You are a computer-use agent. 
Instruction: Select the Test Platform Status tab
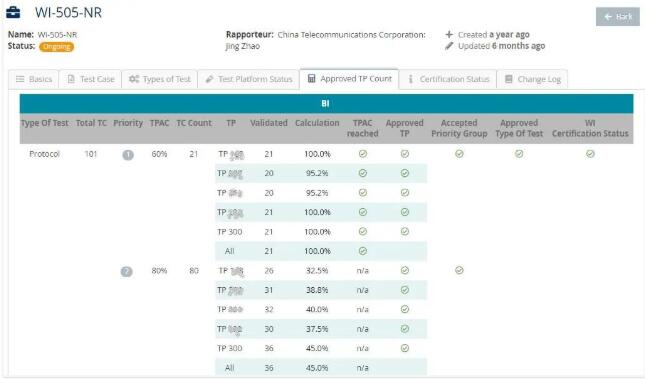tap(248, 79)
